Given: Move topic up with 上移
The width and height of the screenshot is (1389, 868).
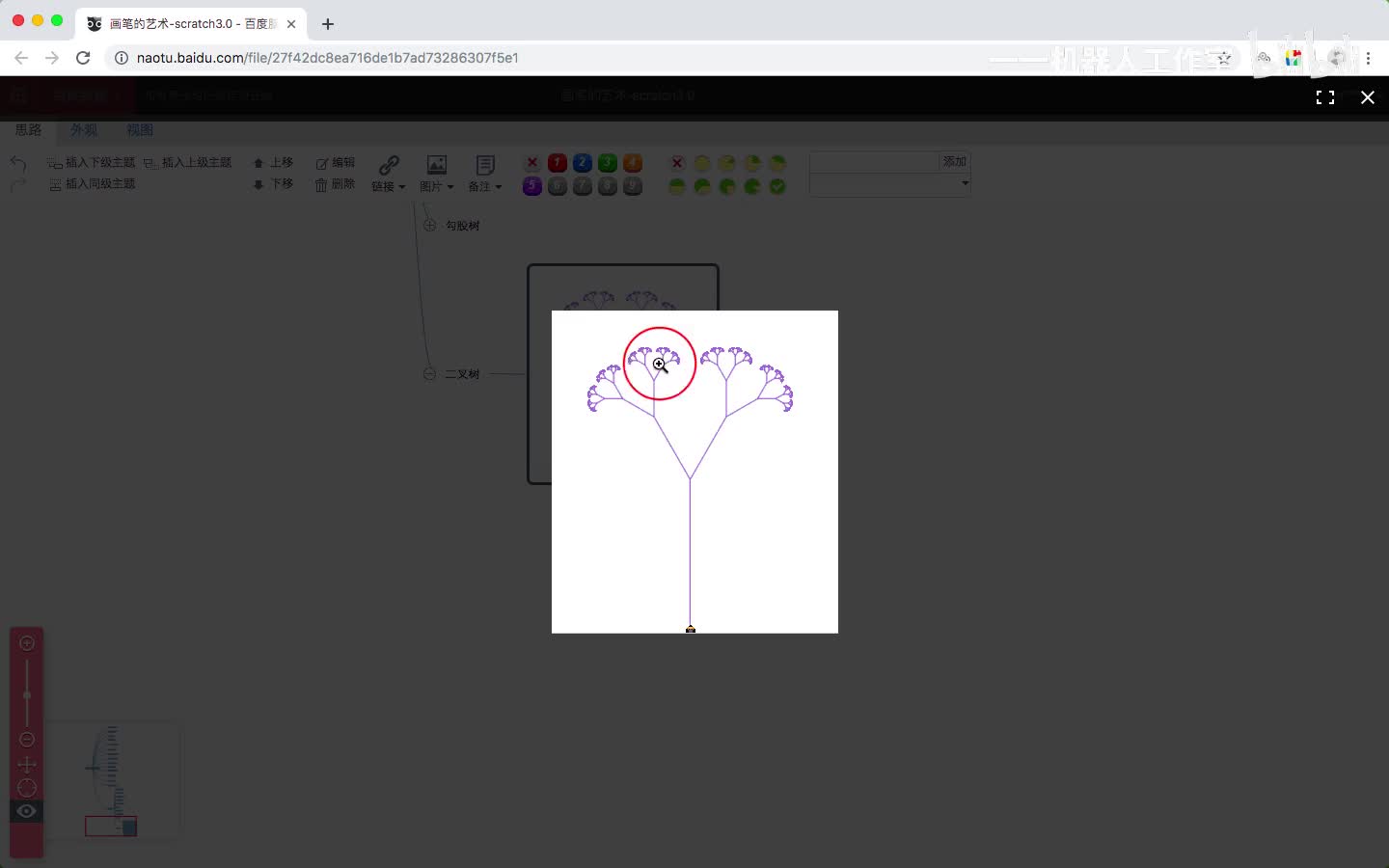Looking at the screenshot, I should click(273, 163).
